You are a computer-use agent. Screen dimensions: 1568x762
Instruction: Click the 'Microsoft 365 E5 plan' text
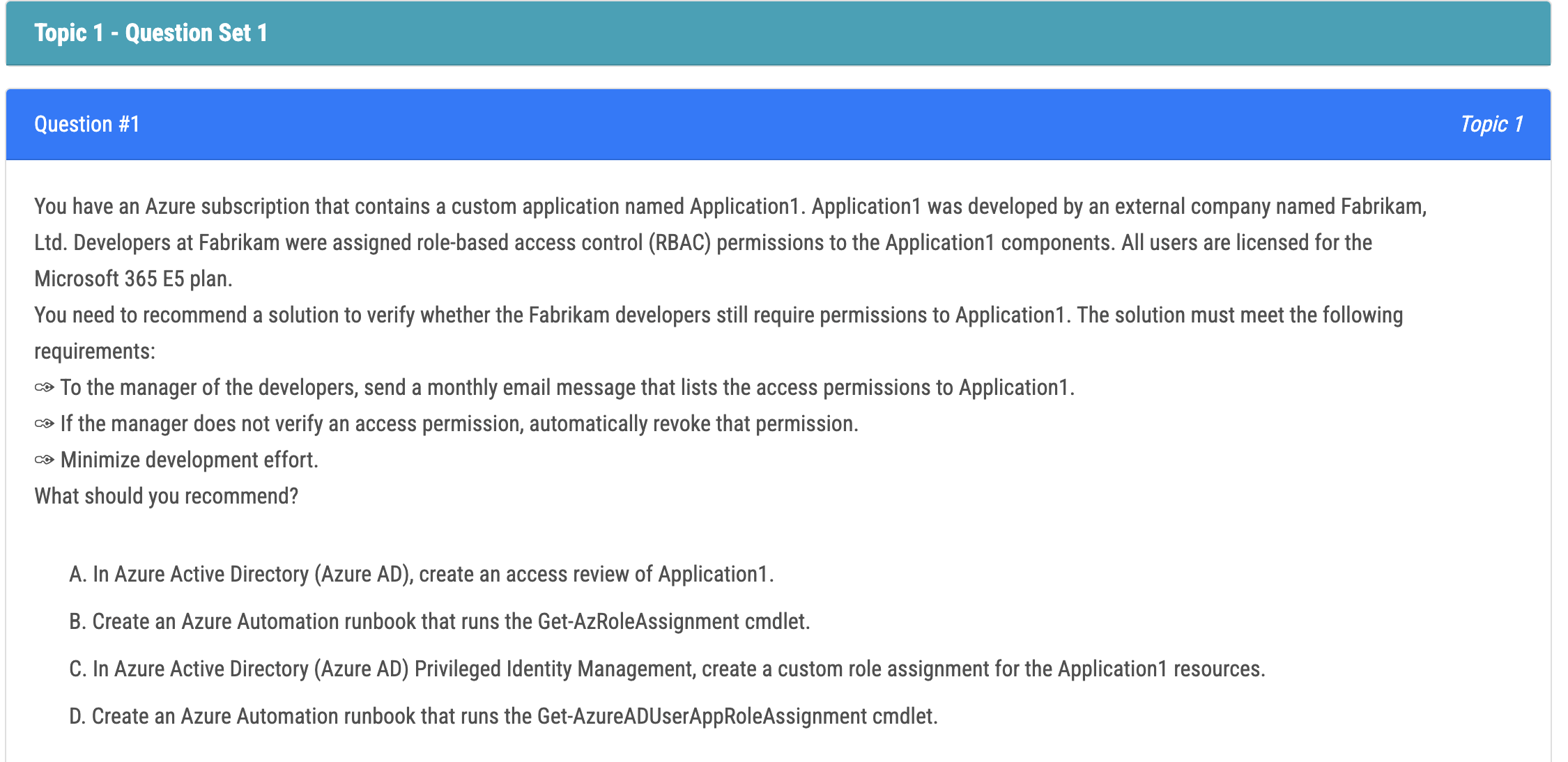(132, 279)
